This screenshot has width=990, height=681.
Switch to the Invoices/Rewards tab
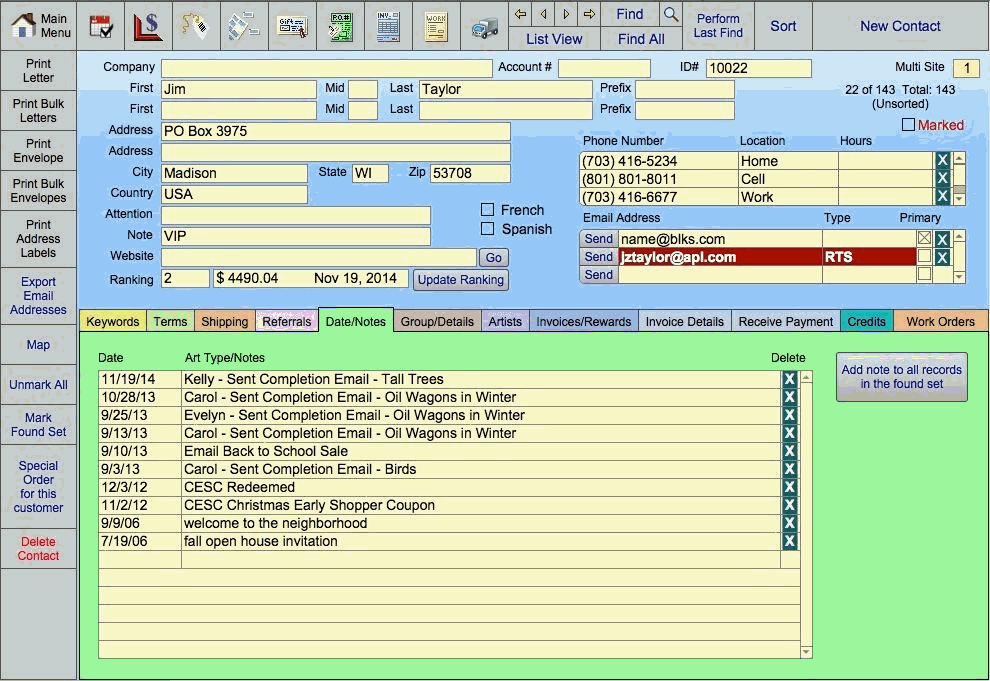pos(583,321)
